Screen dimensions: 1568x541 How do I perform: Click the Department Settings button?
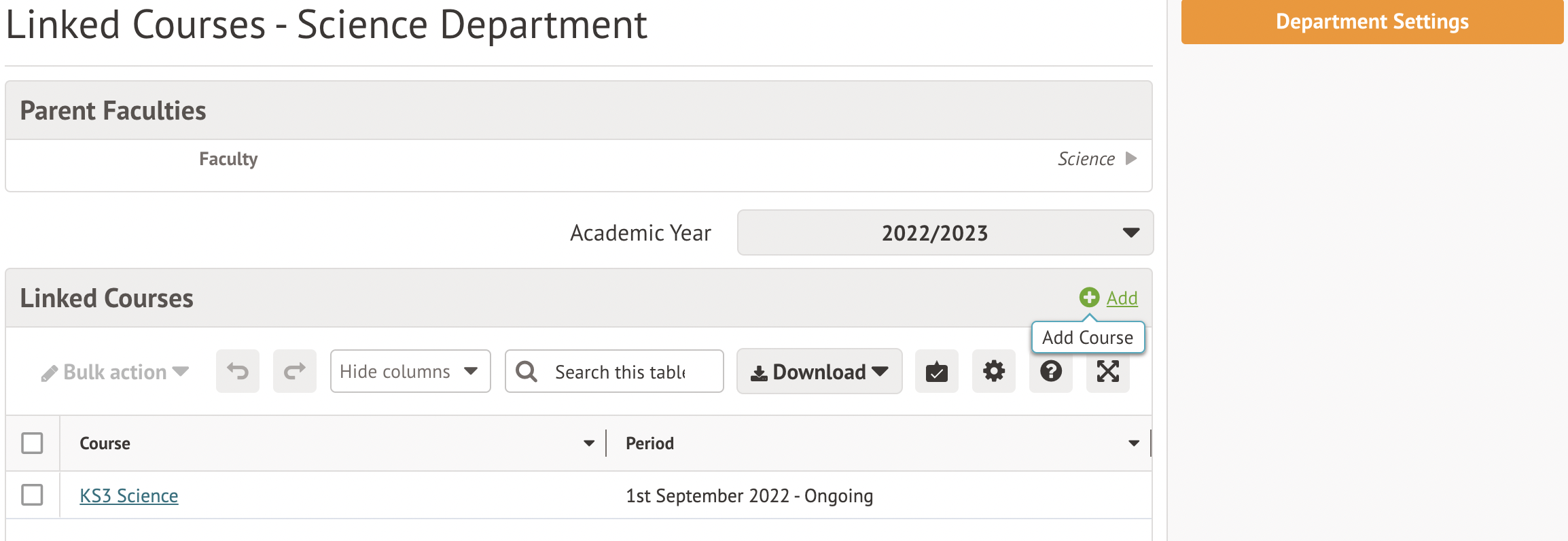pyautogui.click(x=1372, y=22)
